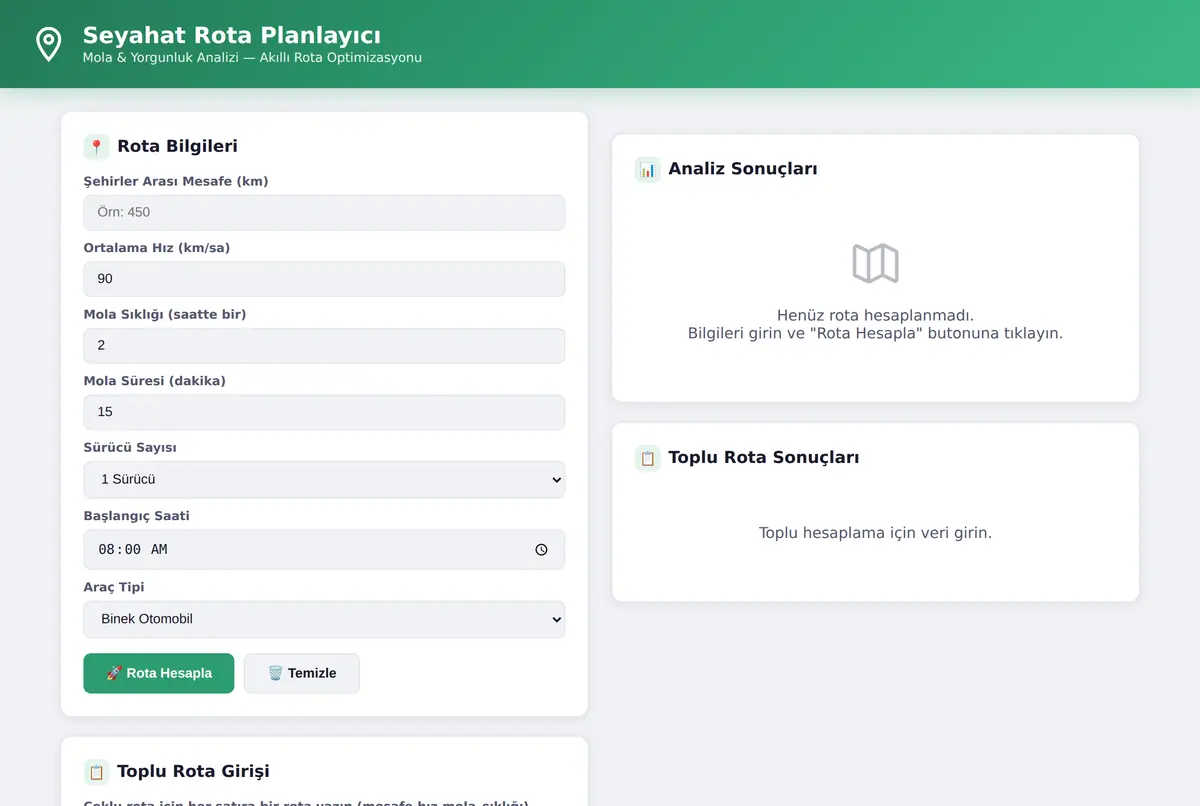This screenshot has height=806, width=1200.
Task: Click the Seyahat Rota Planlayıcı title
Action: pyautogui.click(x=232, y=36)
